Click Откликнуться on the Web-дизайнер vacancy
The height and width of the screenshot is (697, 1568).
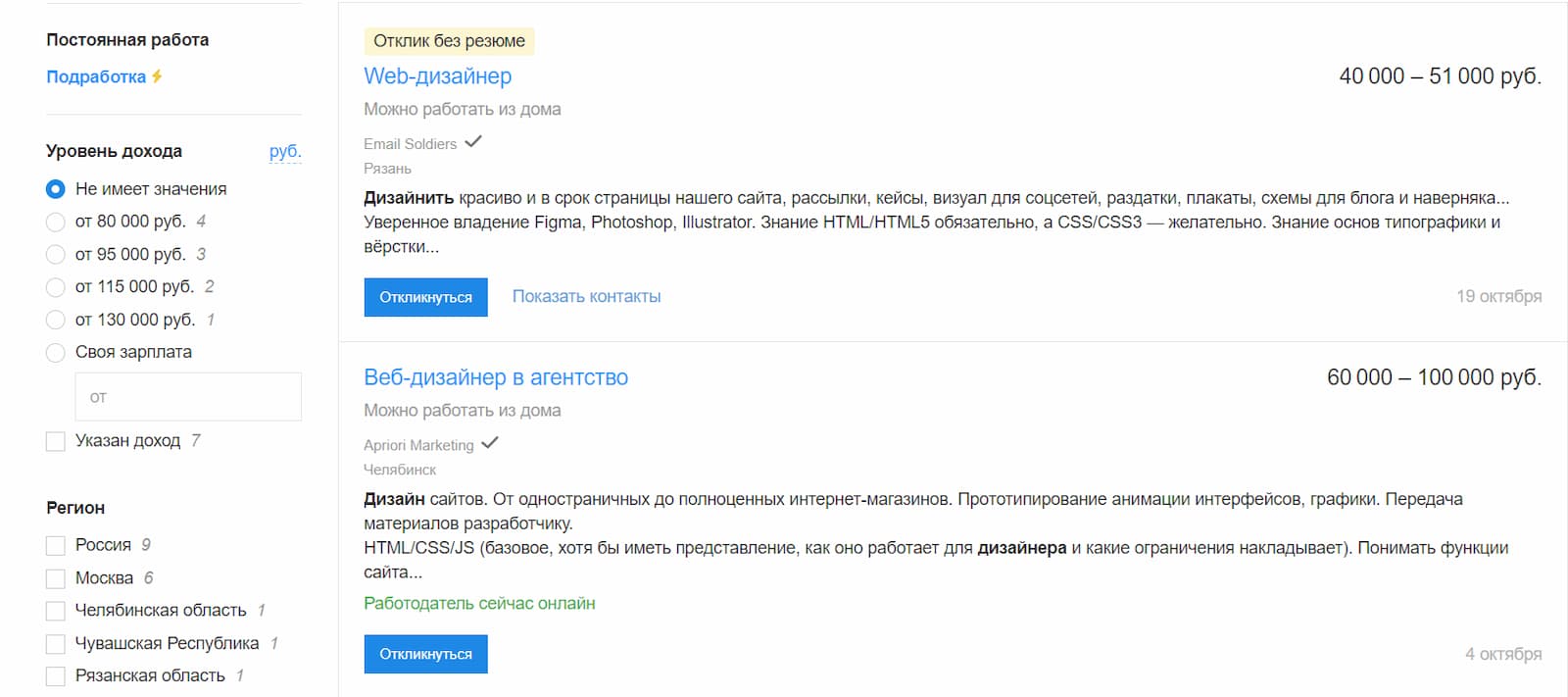click(x=425, y=296)
